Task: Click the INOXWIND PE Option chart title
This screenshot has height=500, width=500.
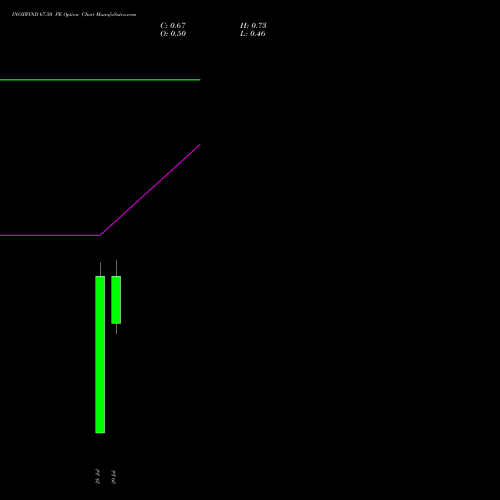Action: [x=74, y=14]
